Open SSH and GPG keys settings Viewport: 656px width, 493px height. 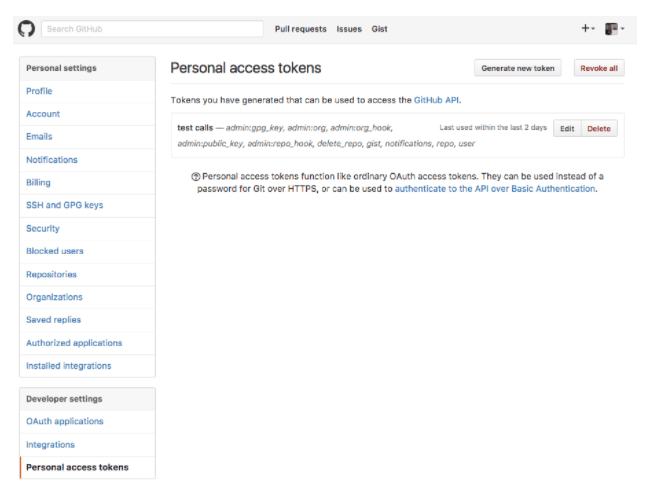click(87, 205)
